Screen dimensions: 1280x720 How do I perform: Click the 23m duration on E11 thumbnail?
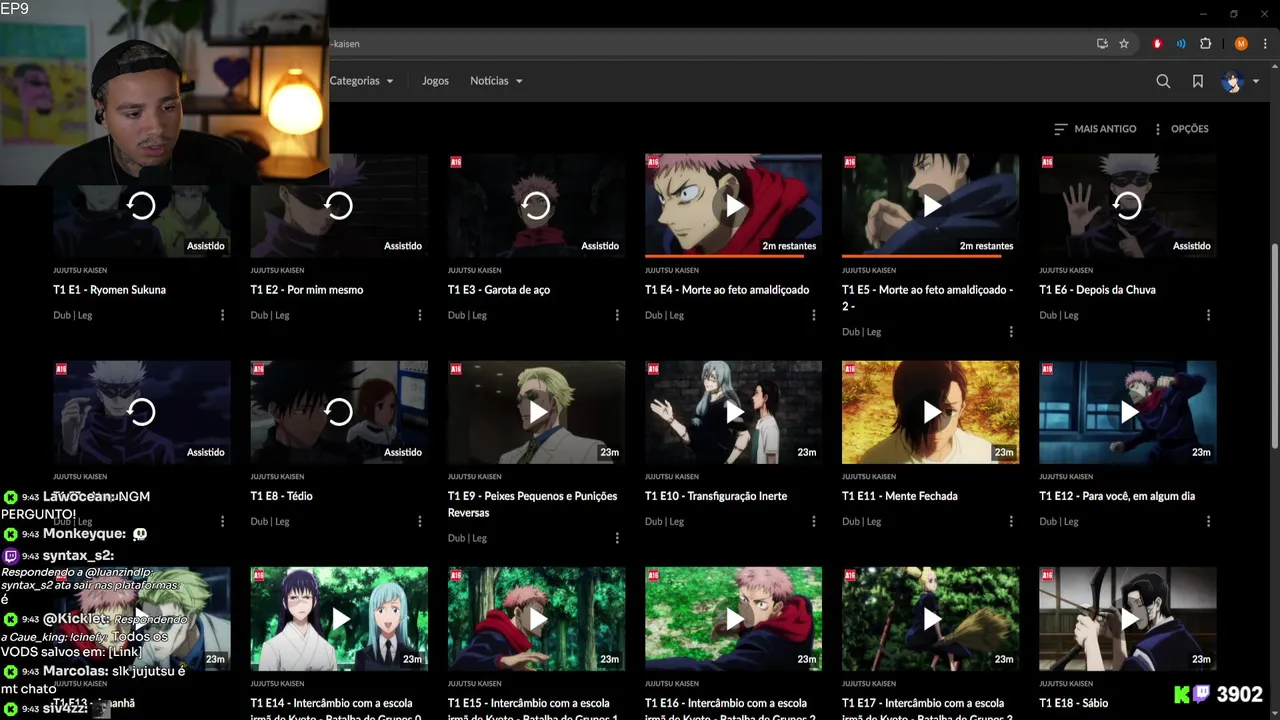click(1004, 453)
